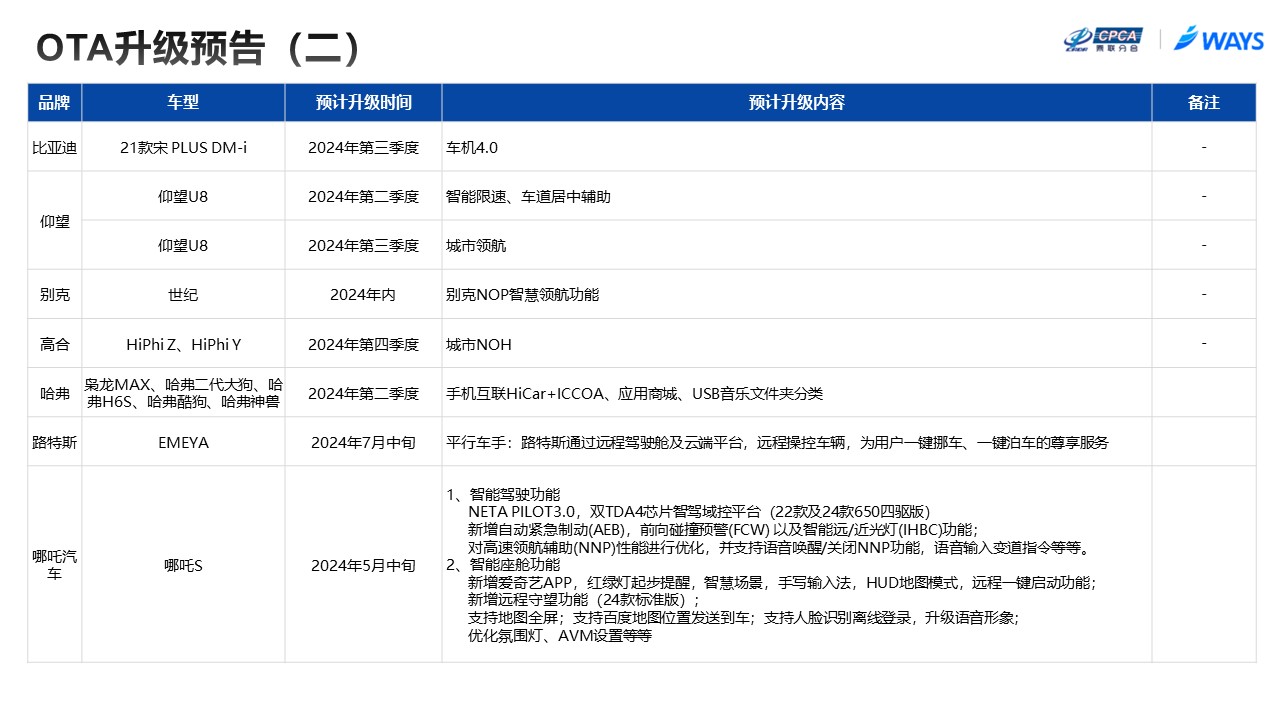Image resolution: width=1280 pixels, height=720 pixels.
Task: Select the HiPhi Z、HiPhi Y cell
Action: click(x=183, y=343)
